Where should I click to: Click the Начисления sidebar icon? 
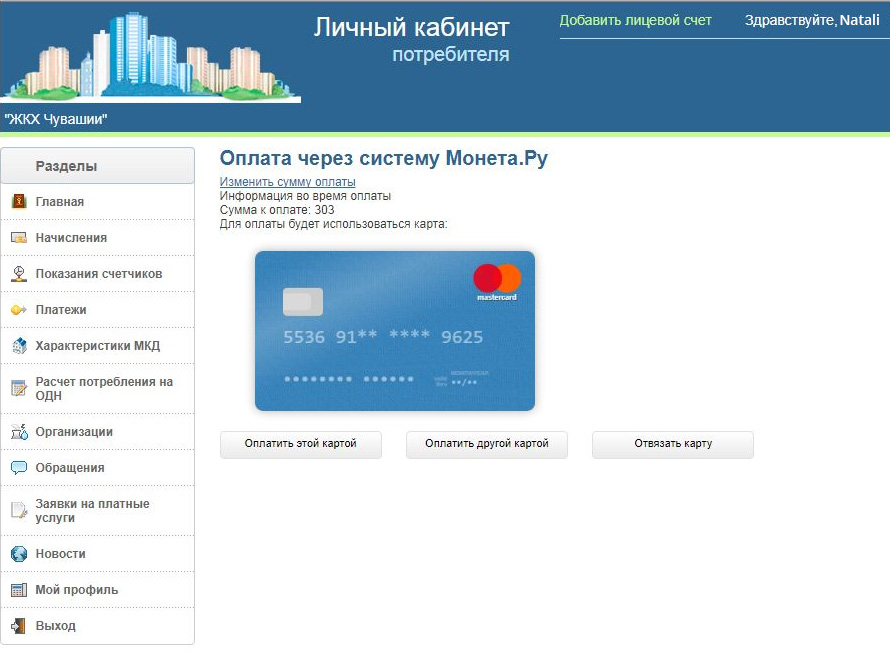pos(18,238)
